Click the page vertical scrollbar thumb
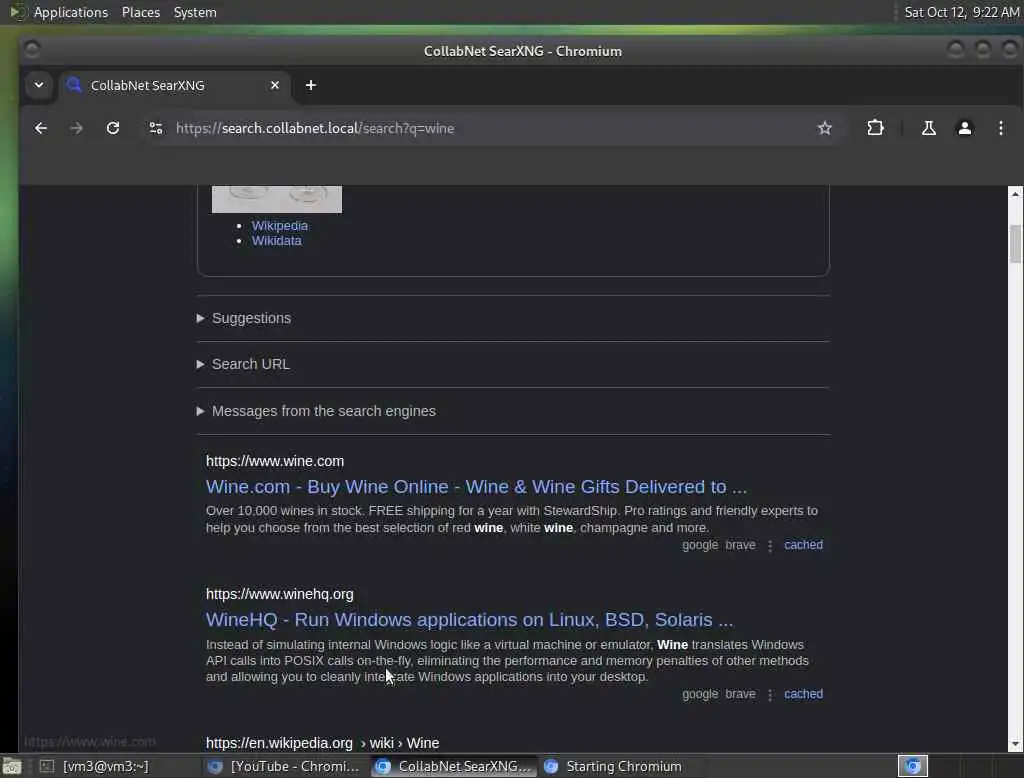Viewport: 1024px width, 778px height. pyautogui.click(x=1015, y=243)
